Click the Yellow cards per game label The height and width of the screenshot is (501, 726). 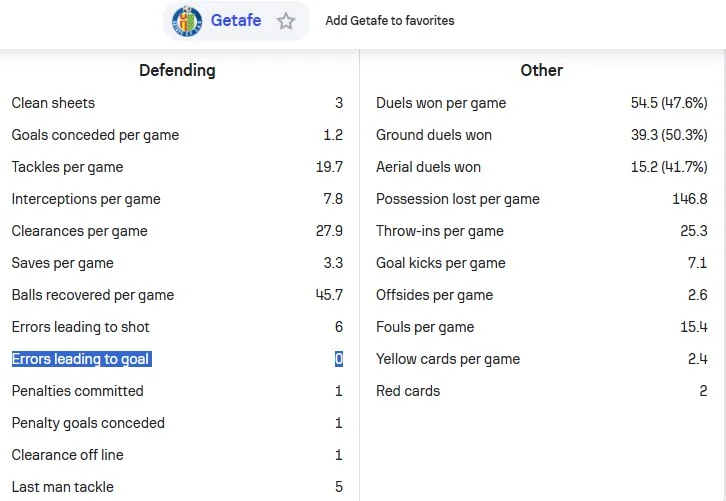pyautogui.click(x=448, y=359)
